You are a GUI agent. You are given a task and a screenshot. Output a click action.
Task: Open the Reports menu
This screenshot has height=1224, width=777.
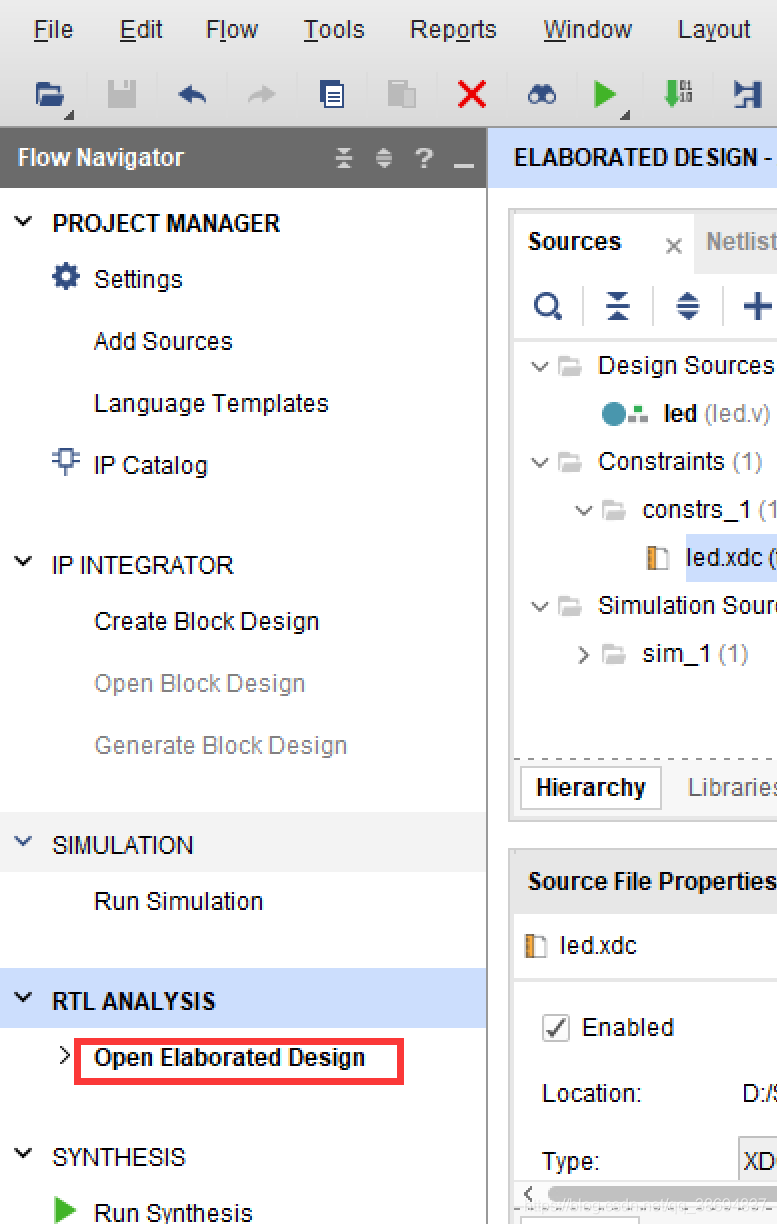[x=453, y=30]
